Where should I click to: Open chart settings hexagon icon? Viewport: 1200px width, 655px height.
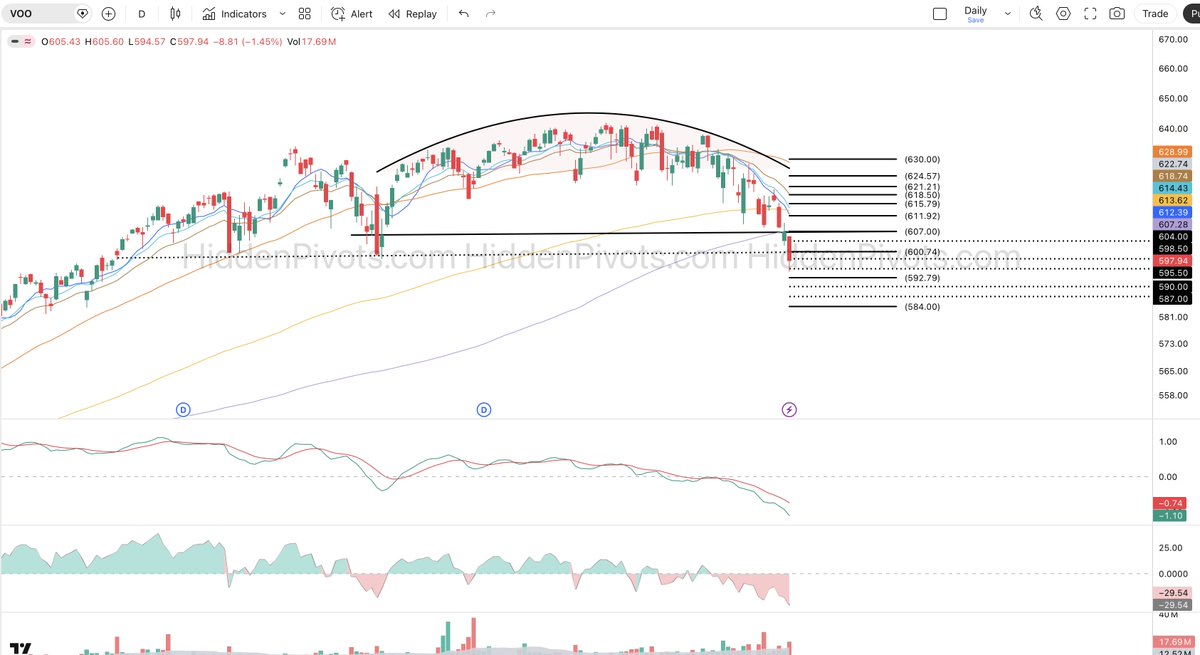pos(1063,14)
